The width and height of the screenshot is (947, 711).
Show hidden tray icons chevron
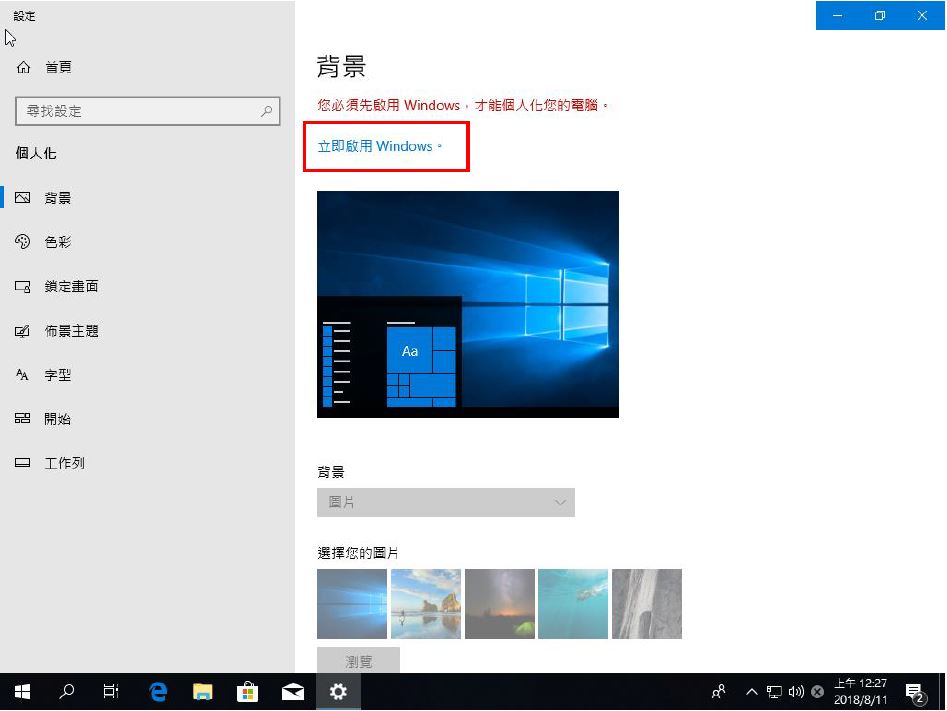pos(751,692)
